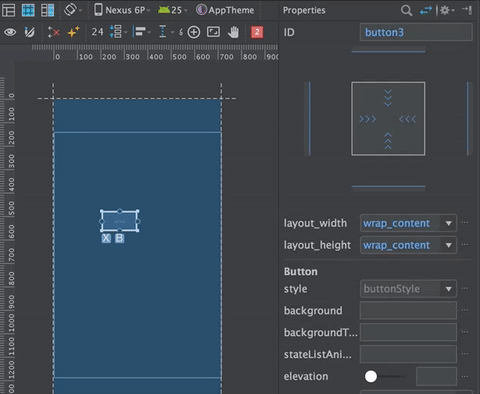This screenshot has width=480, height=394.
Task: Click the zoom in plus icon
Action: [x=194, y=32]
